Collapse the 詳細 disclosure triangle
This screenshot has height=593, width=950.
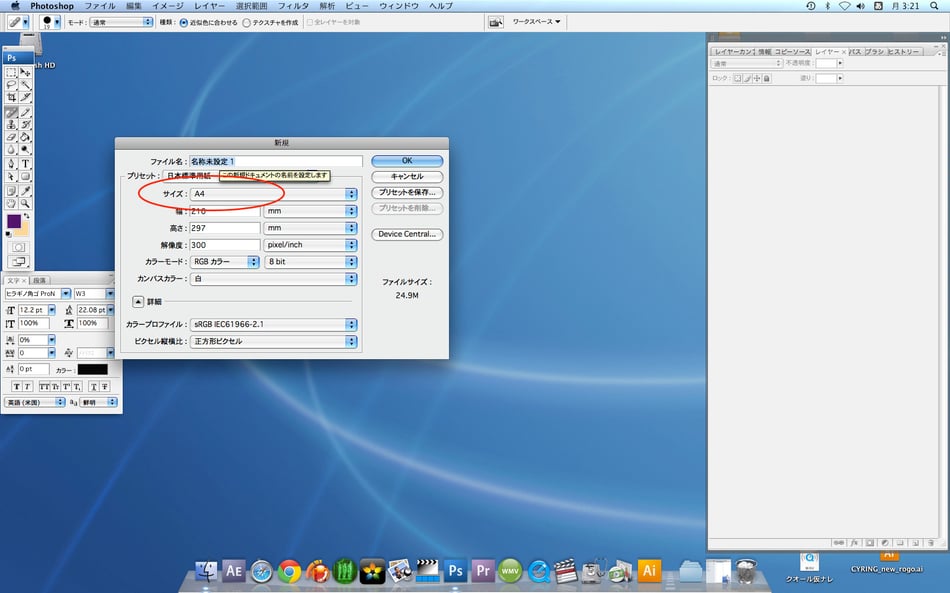138,301
